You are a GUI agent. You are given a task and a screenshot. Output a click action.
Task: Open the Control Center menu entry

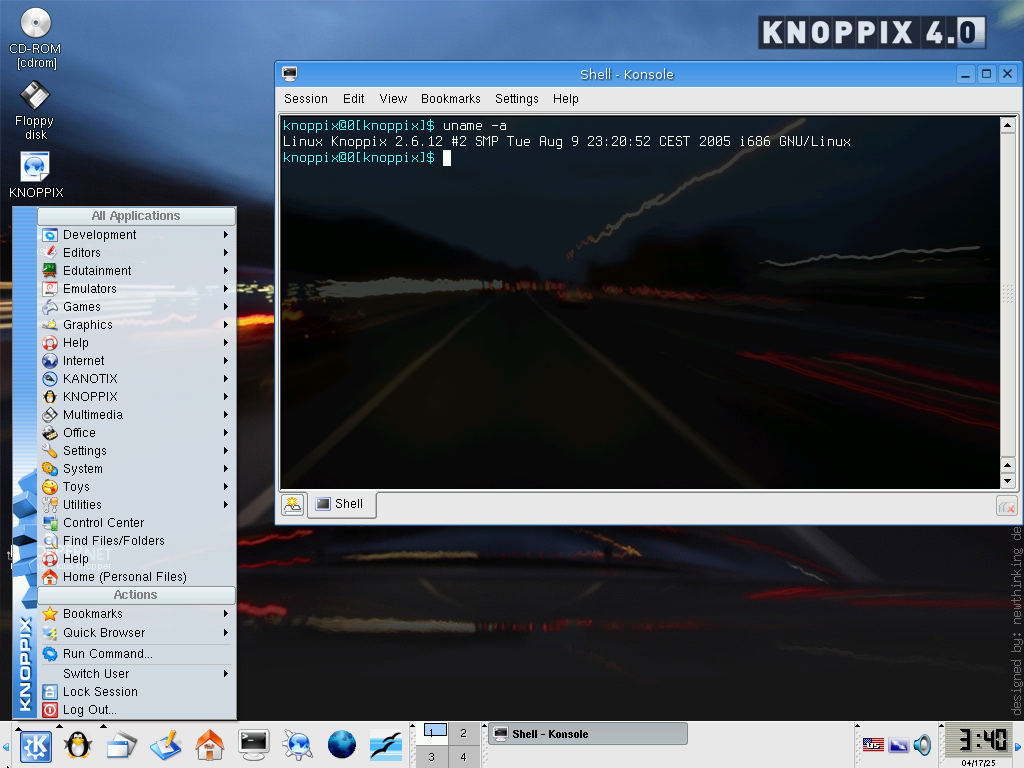[x=137, y=522]
